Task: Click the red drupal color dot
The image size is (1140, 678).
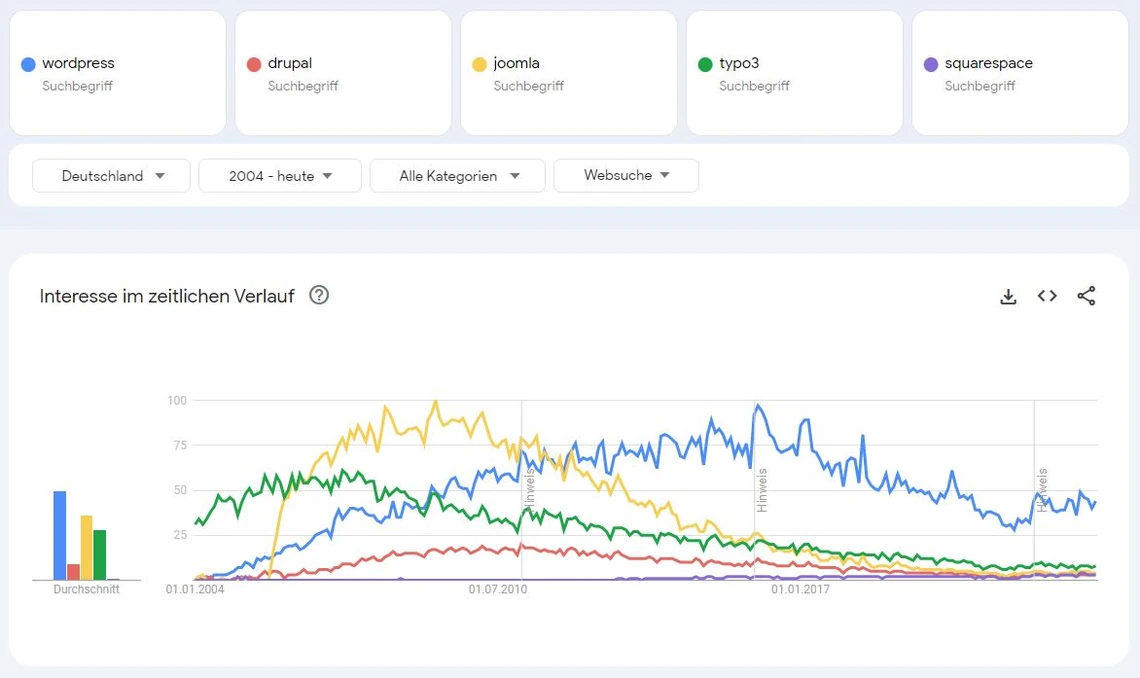Action: tap(254, 64)
